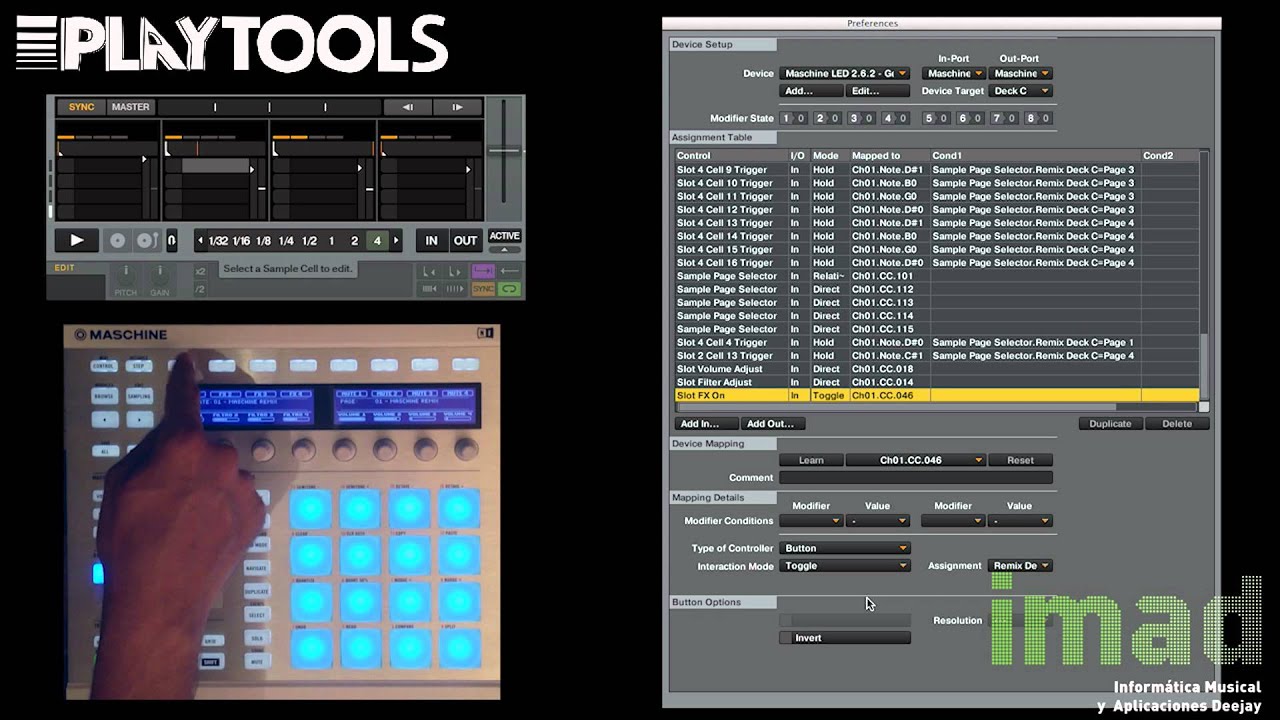Screen dimensions: 1280x720
Task: Click the deck volume fader
Action: coord(504,152)
